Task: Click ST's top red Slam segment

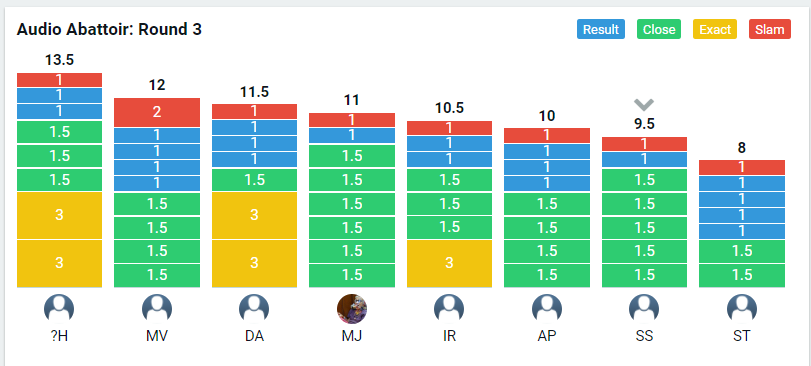Action: pyautogui.click(x=742, y=167)
